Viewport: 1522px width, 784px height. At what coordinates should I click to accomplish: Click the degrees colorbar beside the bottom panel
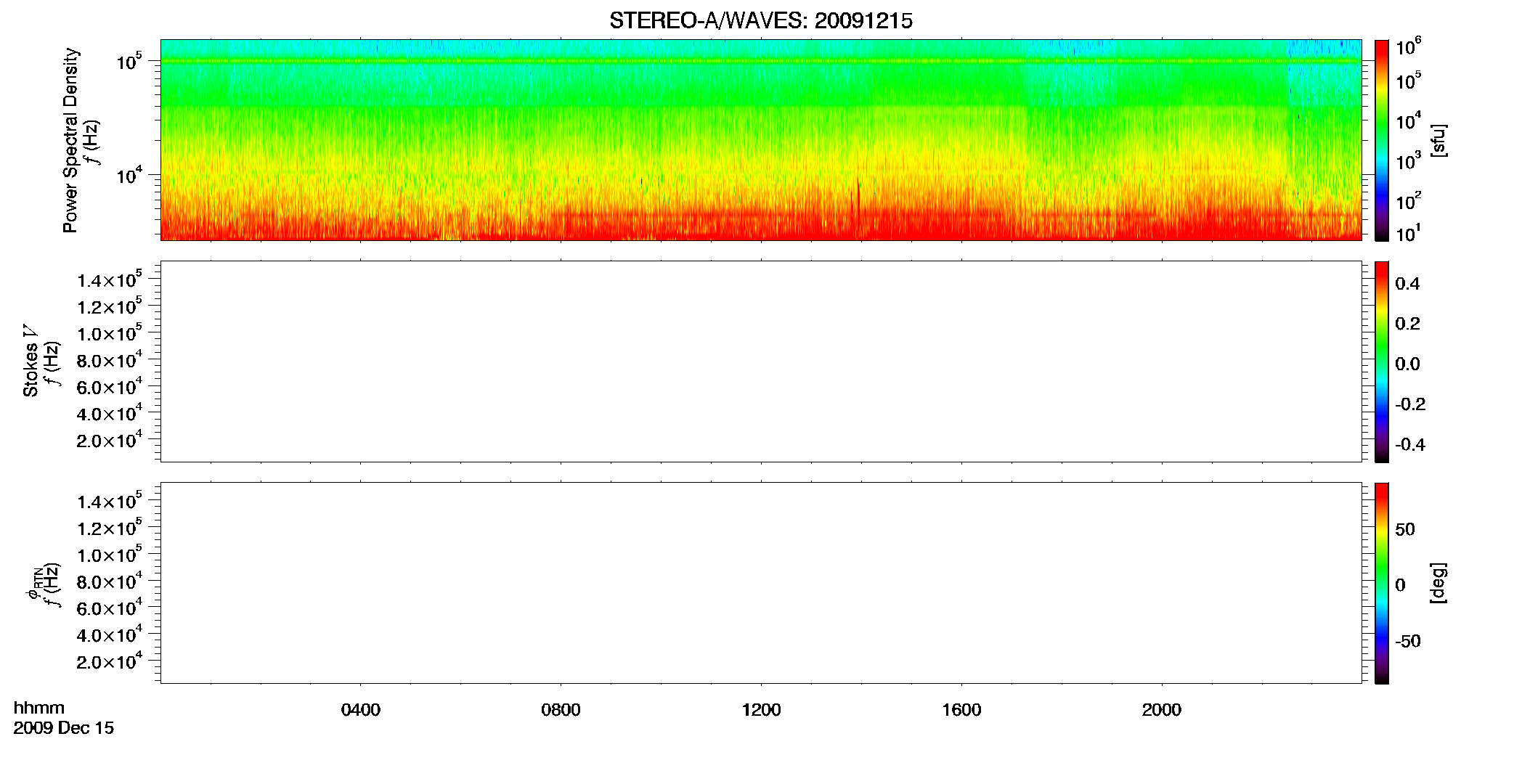coord(1382,583)
